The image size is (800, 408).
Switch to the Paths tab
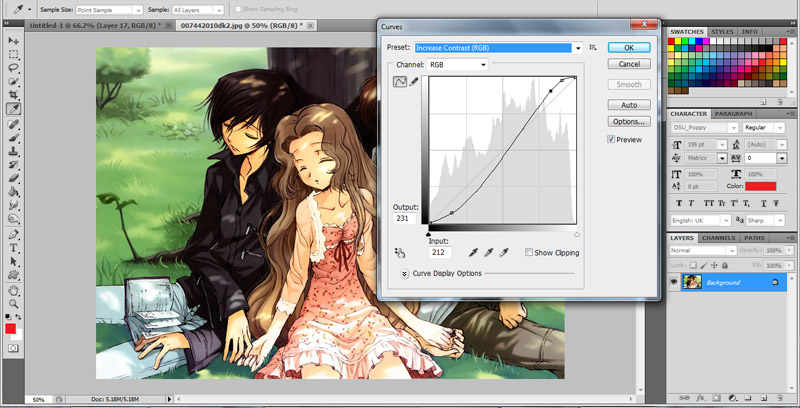click(754, 238)
